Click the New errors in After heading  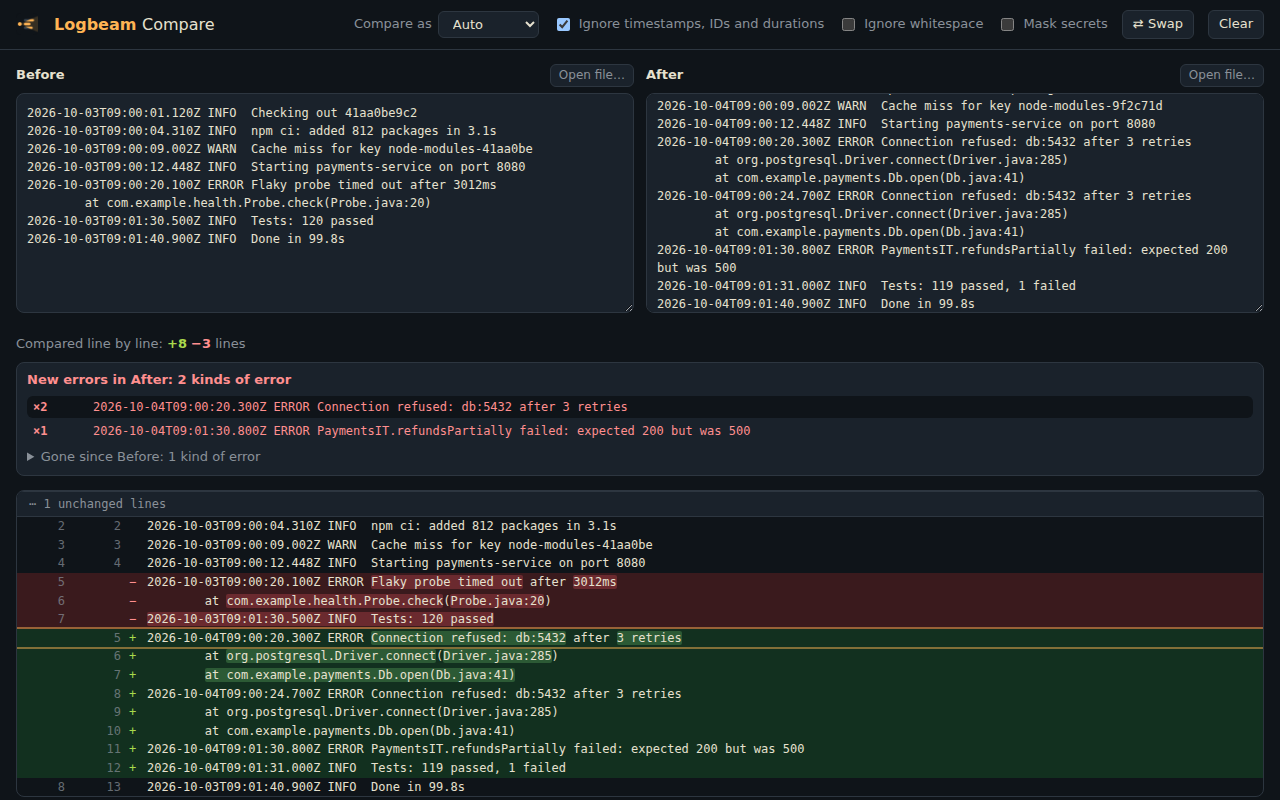coord(159,380)
